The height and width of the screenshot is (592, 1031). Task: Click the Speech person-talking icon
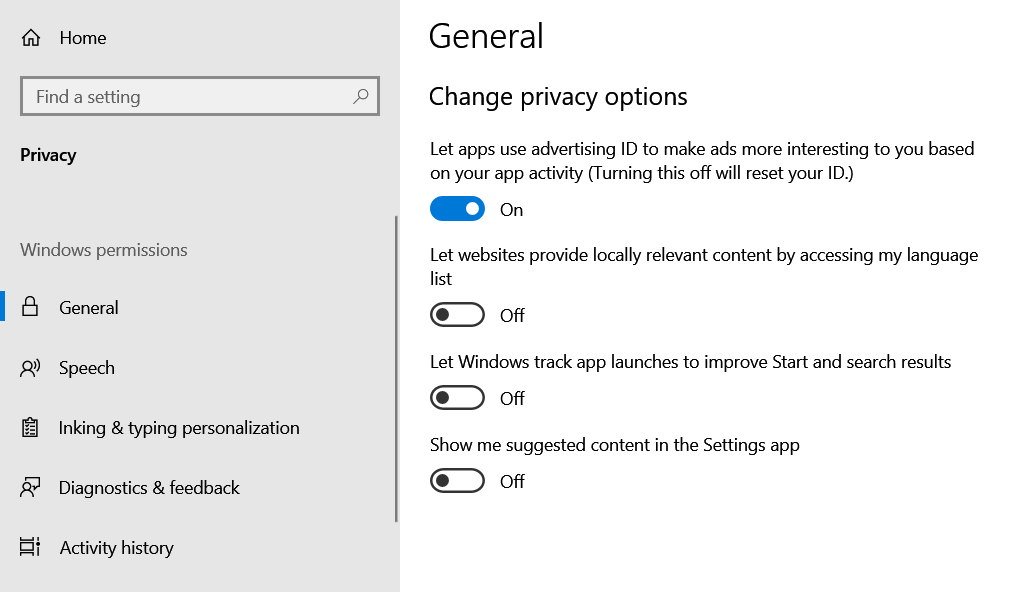coord(30,368)
